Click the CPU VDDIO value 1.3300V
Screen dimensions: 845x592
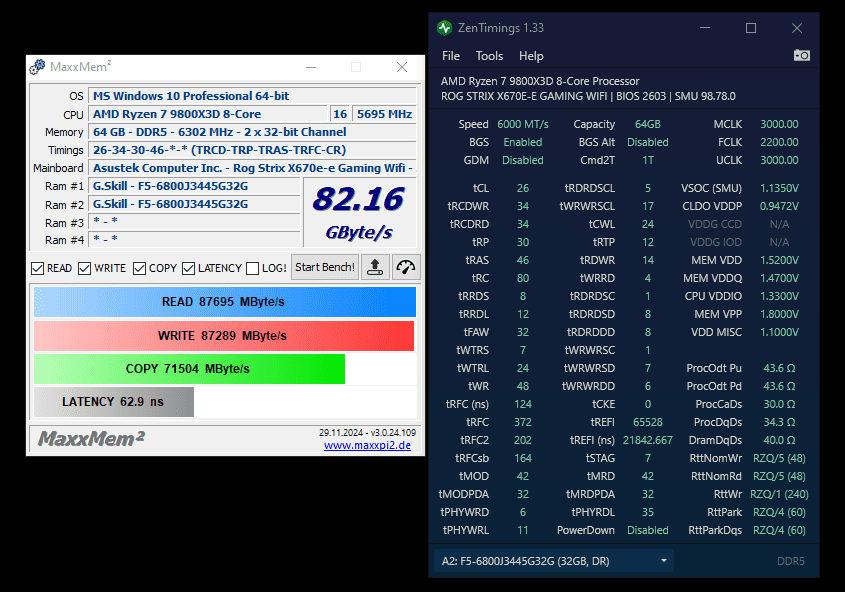tap(779, 296)
